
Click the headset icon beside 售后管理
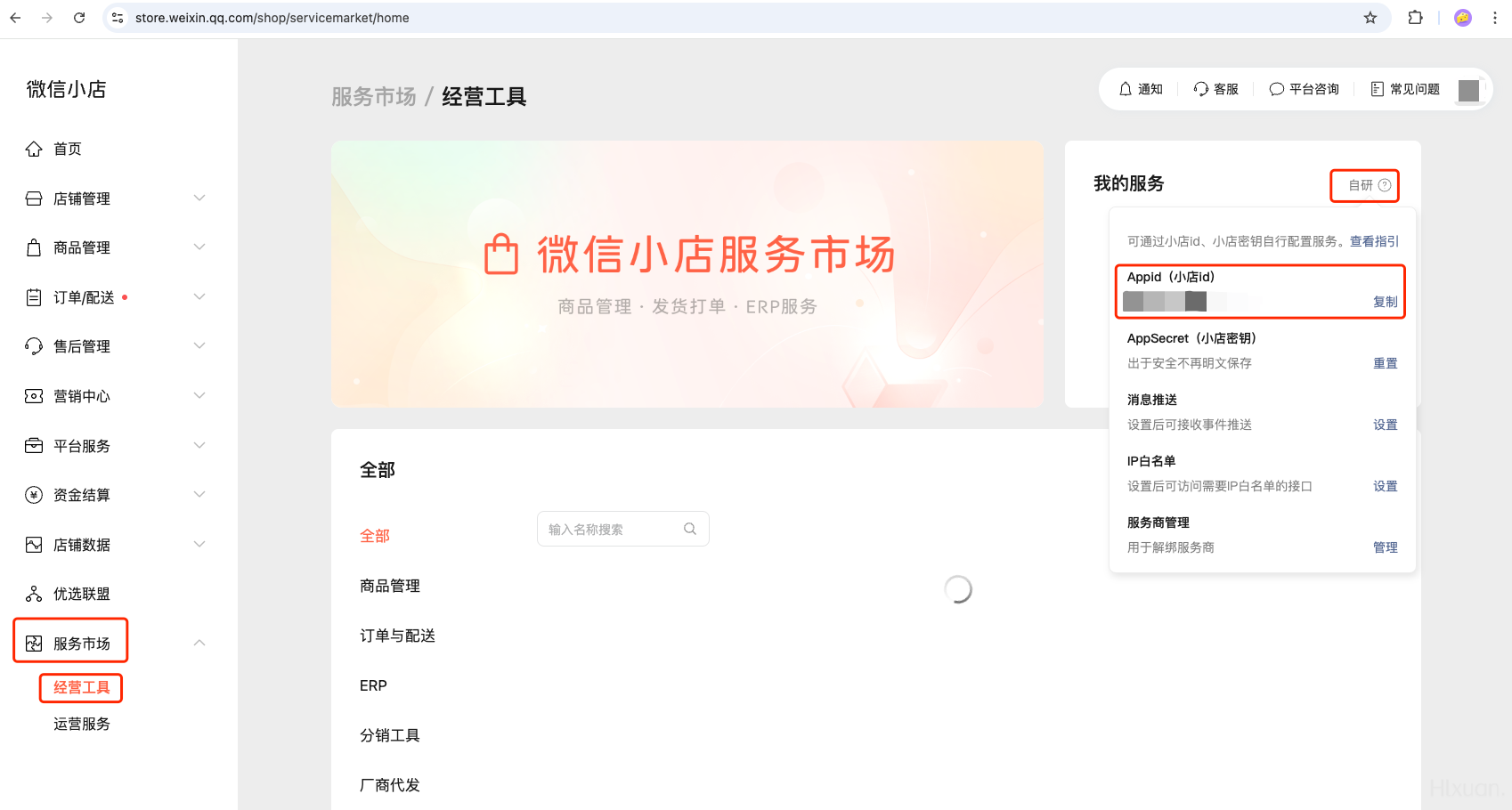(34, 346)
